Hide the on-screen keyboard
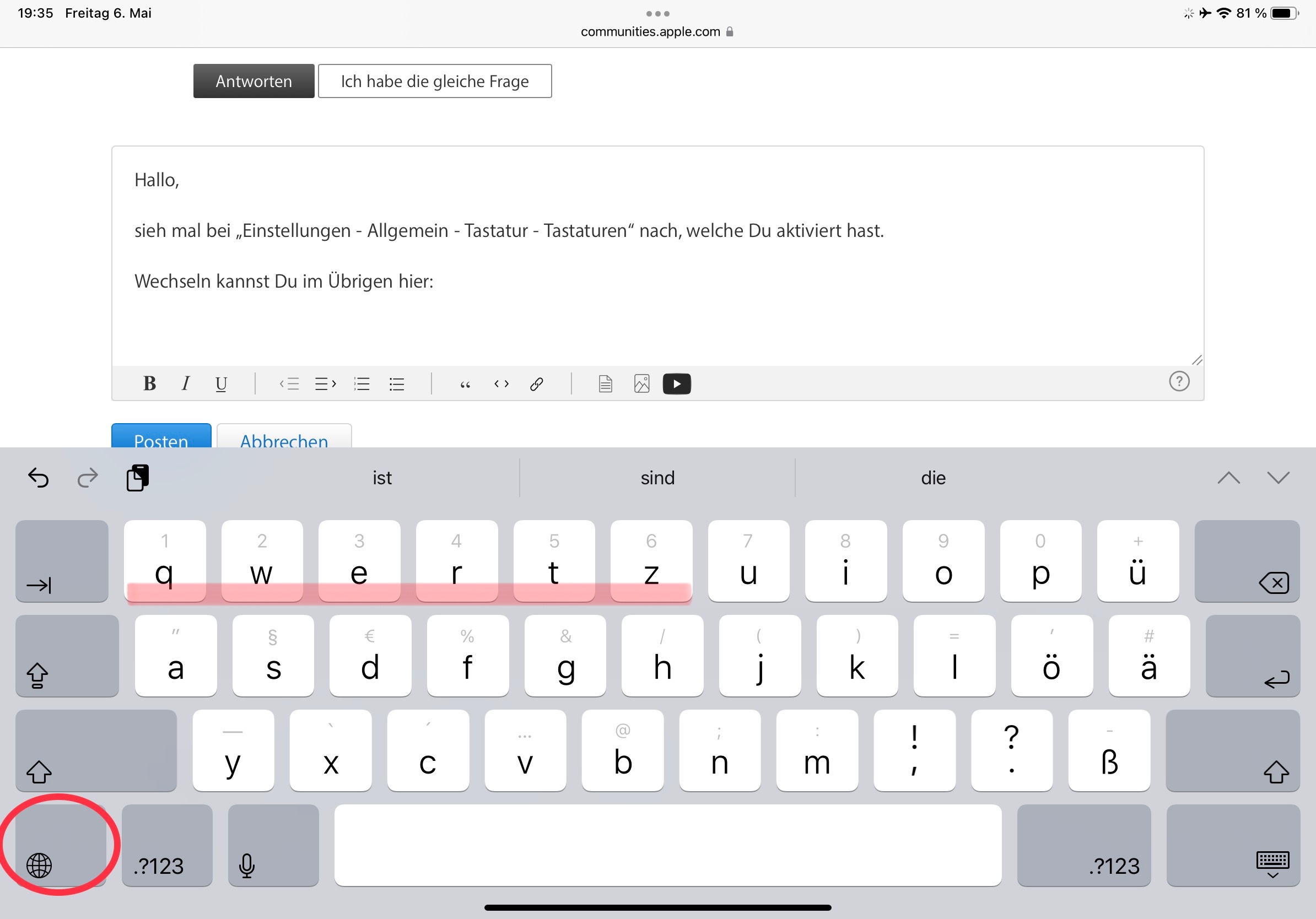The image size is (1316, 919). pyautogui.click(x=1232, y=846)
